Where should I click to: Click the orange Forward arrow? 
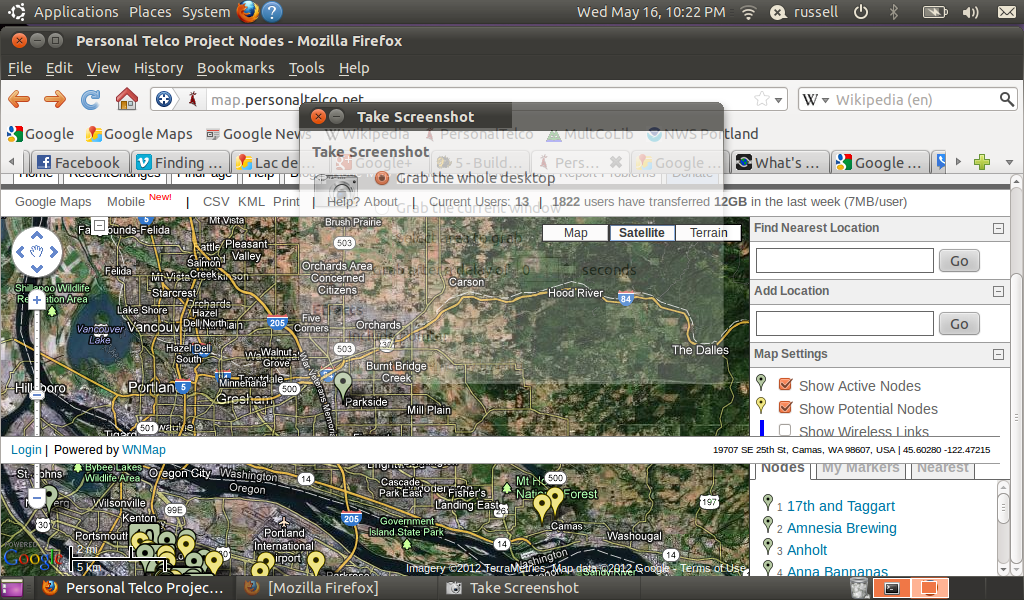coord(55,99)
